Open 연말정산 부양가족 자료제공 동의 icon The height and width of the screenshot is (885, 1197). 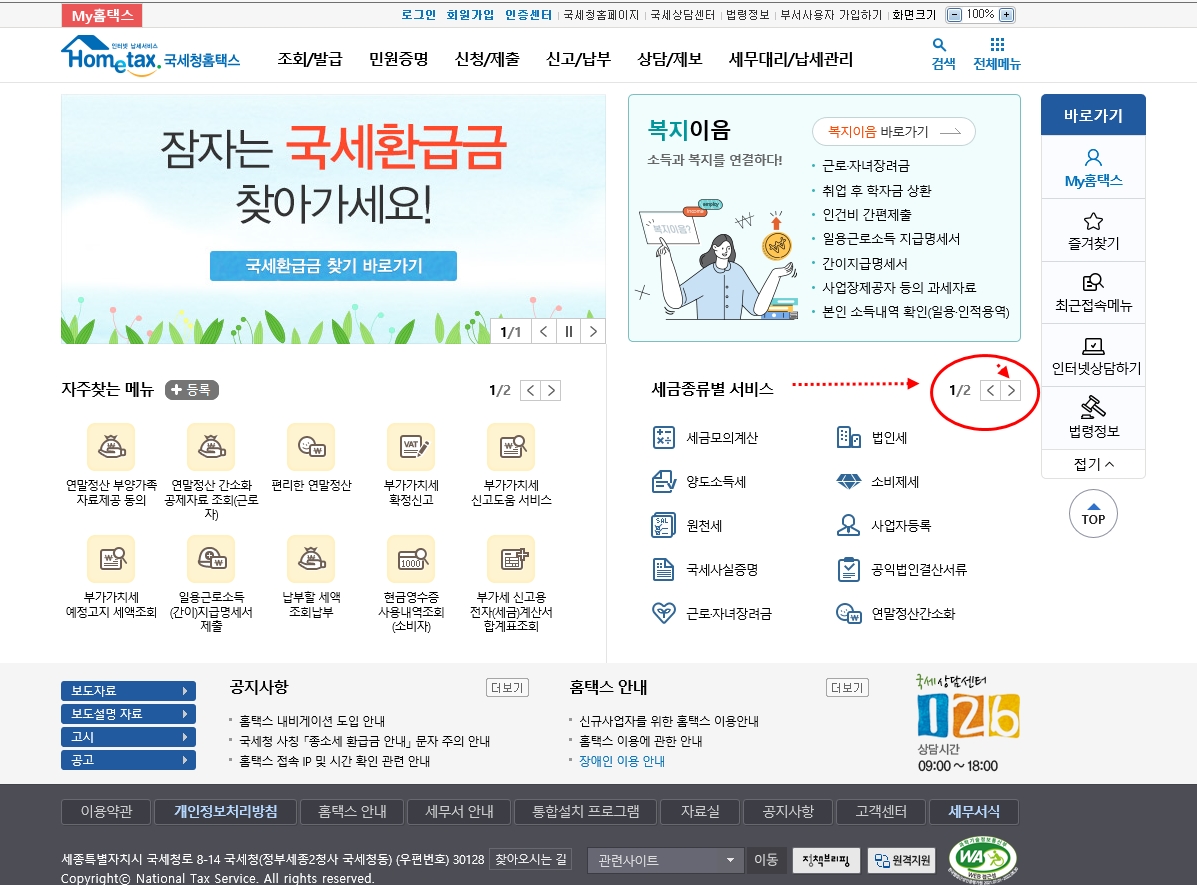click(x=111, y=447)
